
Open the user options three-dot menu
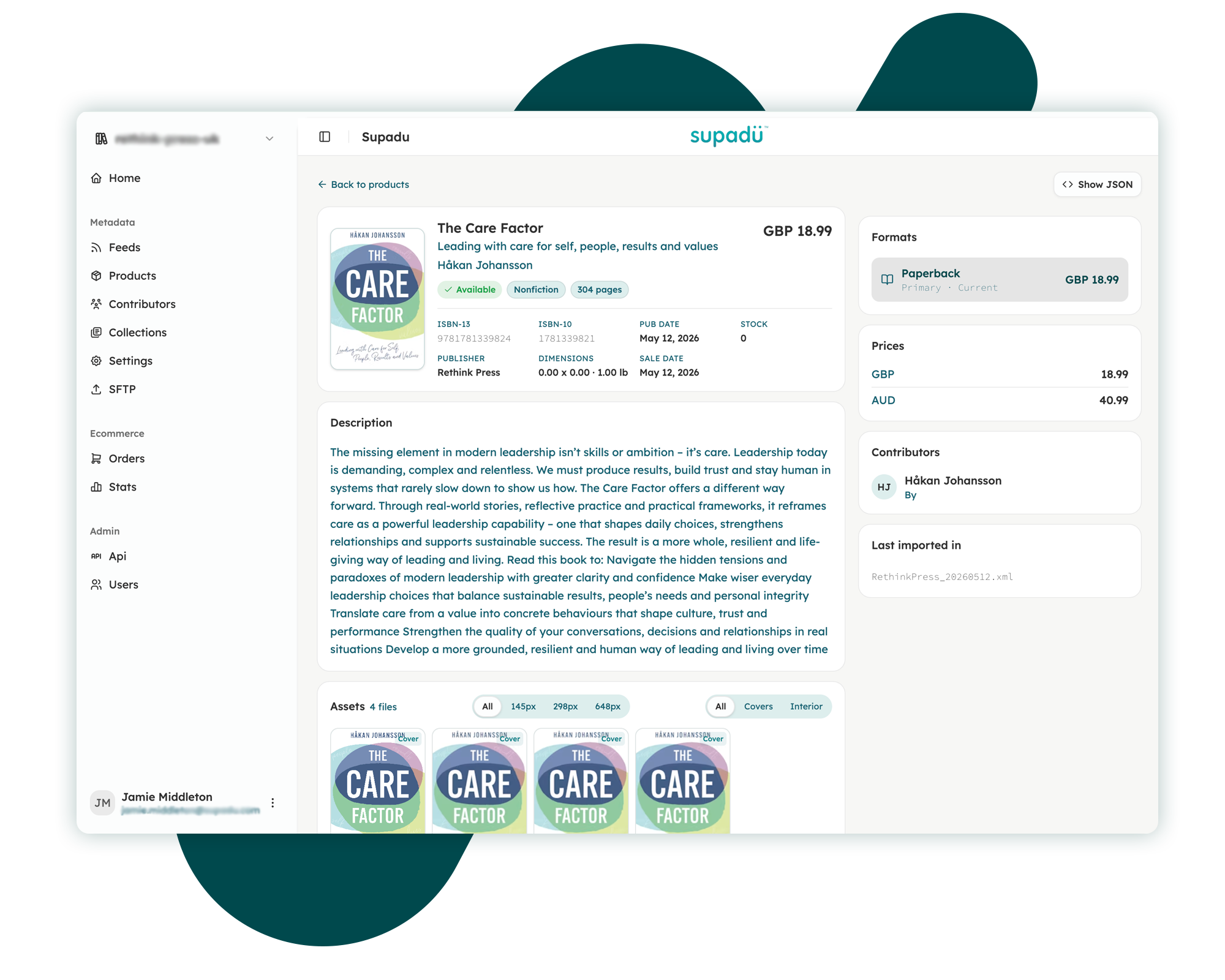[273, 802]
